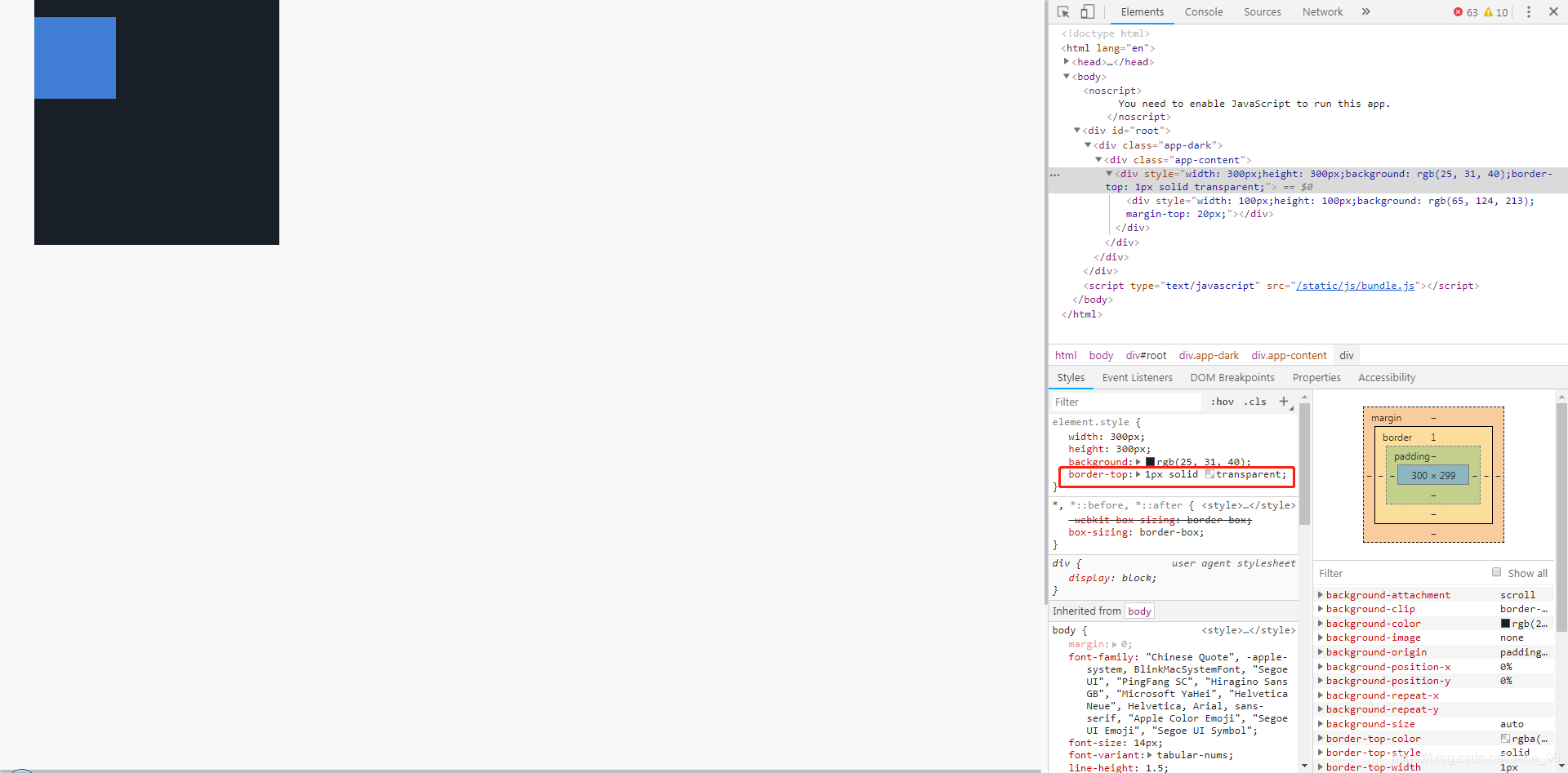
Task: Open the red error count indicator
Action: click(1466, 12)
